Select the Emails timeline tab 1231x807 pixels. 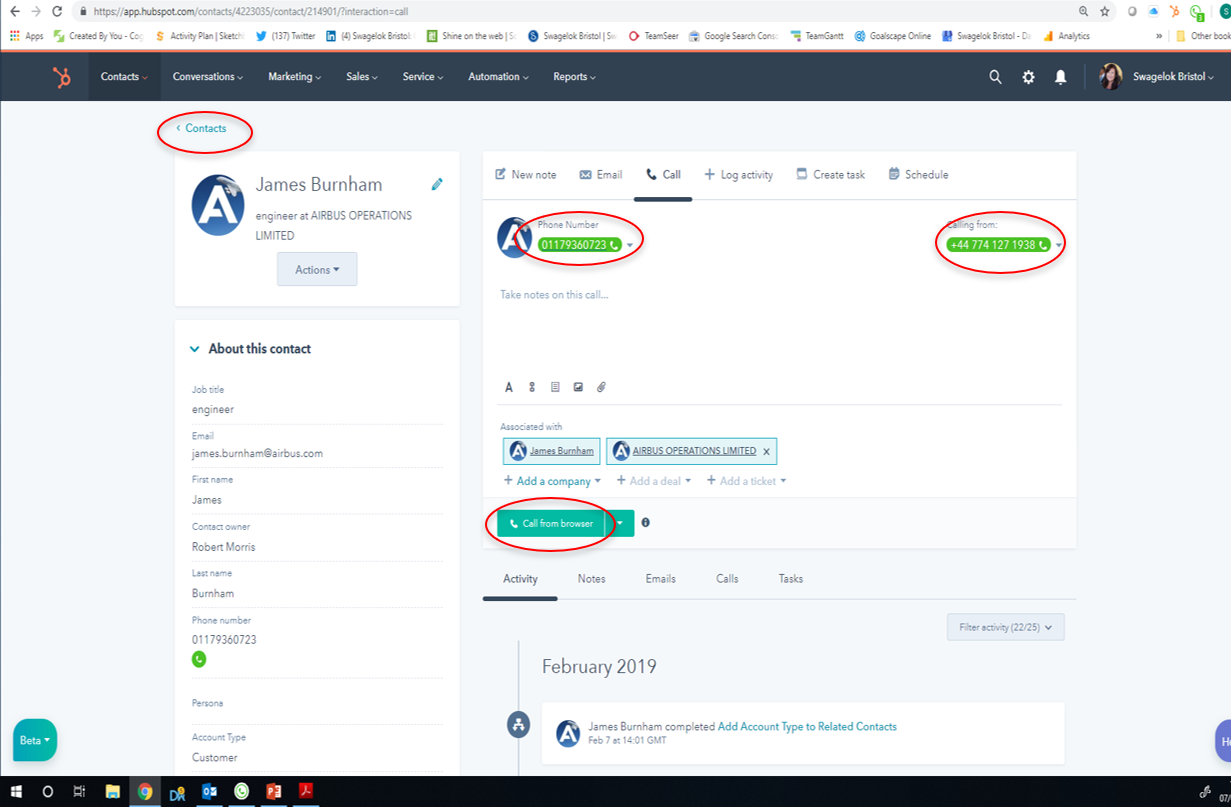coord(660,579)
